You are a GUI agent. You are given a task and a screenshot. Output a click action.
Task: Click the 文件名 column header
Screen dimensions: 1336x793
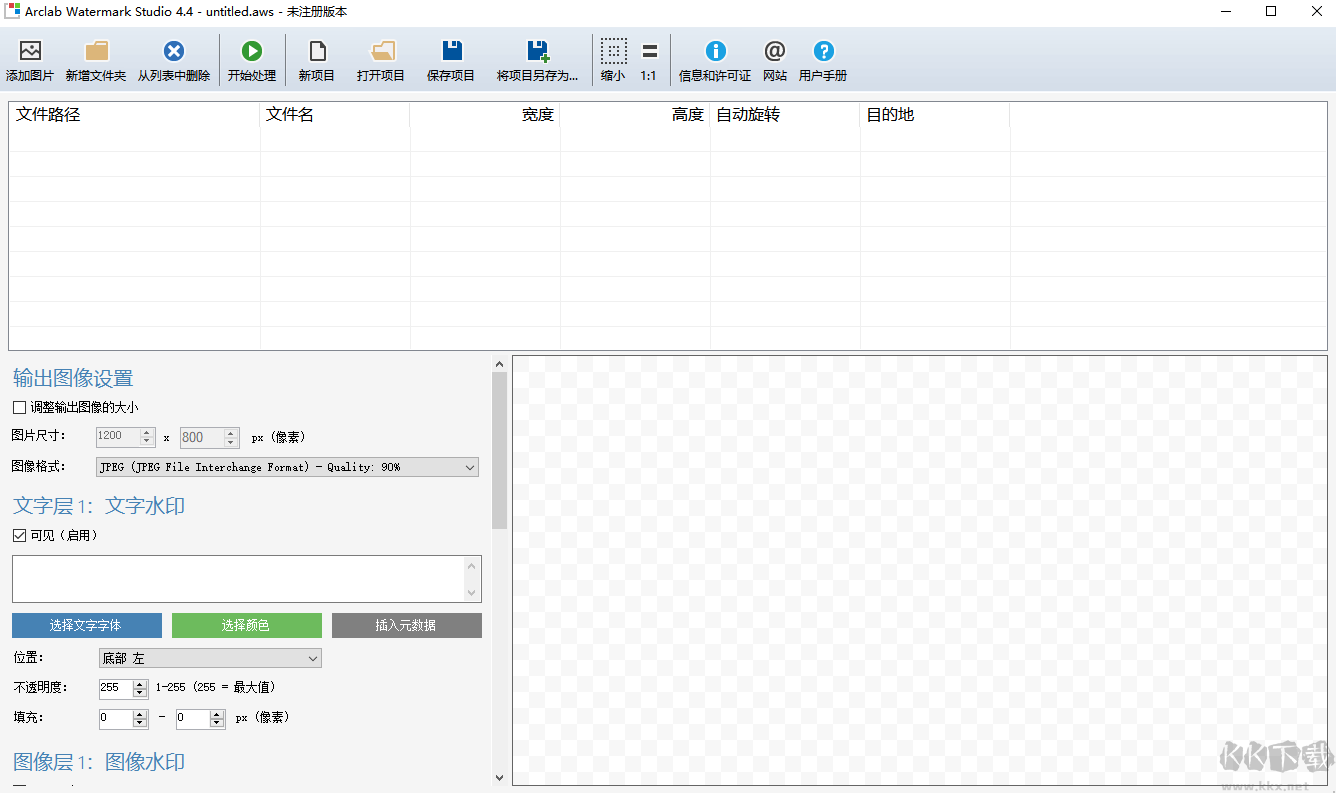334,115
